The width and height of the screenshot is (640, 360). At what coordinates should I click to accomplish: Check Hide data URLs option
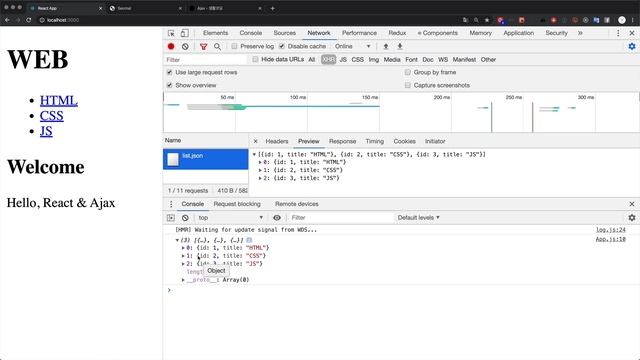pos(255,60)
